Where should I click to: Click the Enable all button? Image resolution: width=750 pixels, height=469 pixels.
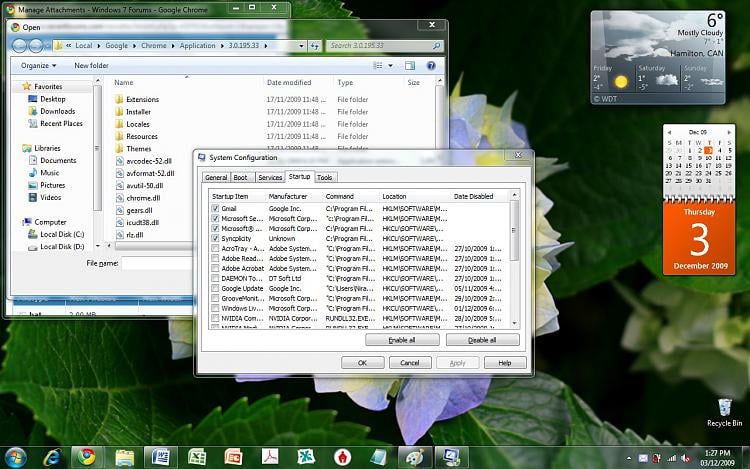click(402, 340)
